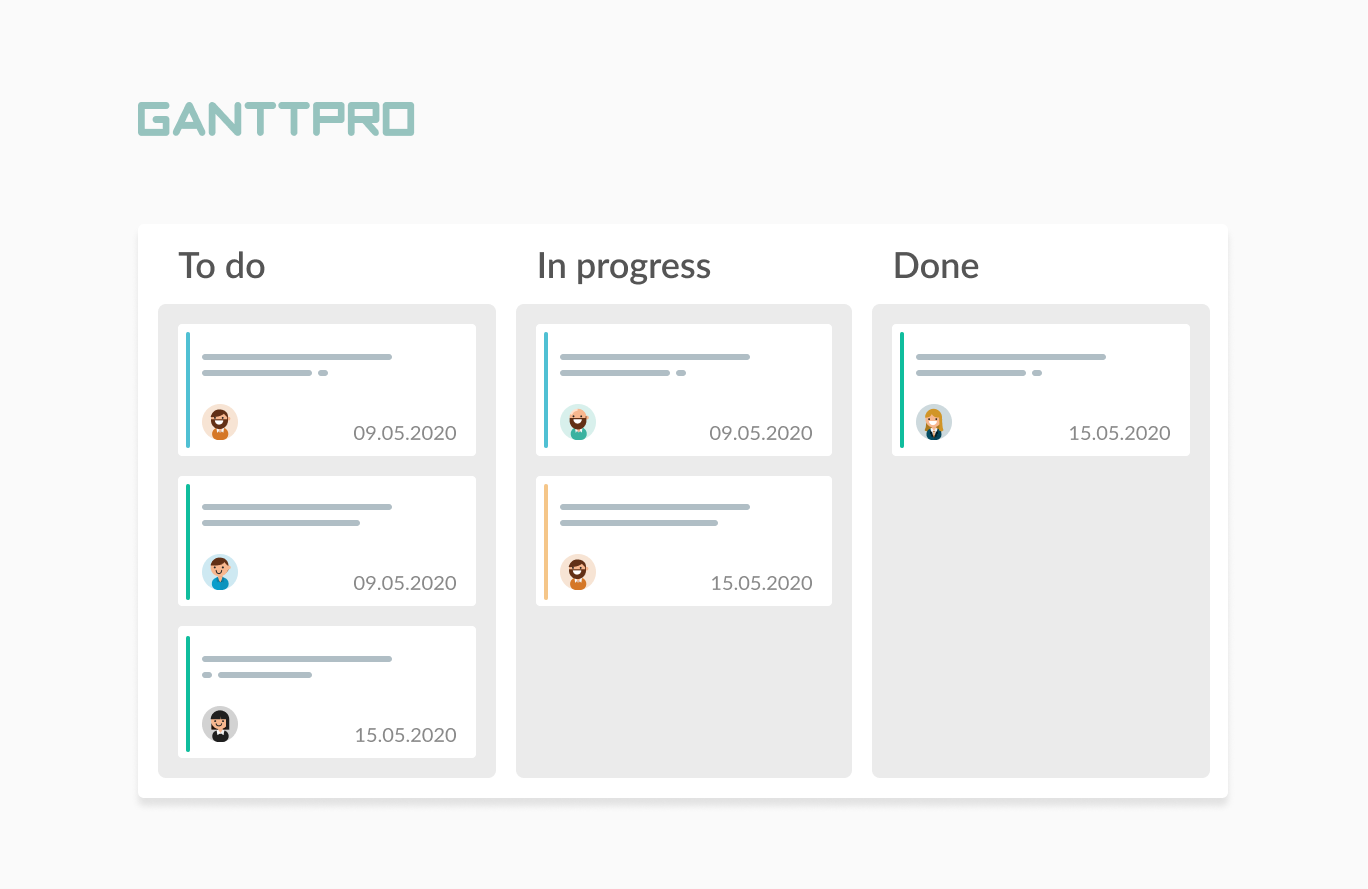Screen dimensions: 1368x889
Task: Click the blue-shirt avatar on second To do card
Action: click(220, 572)
